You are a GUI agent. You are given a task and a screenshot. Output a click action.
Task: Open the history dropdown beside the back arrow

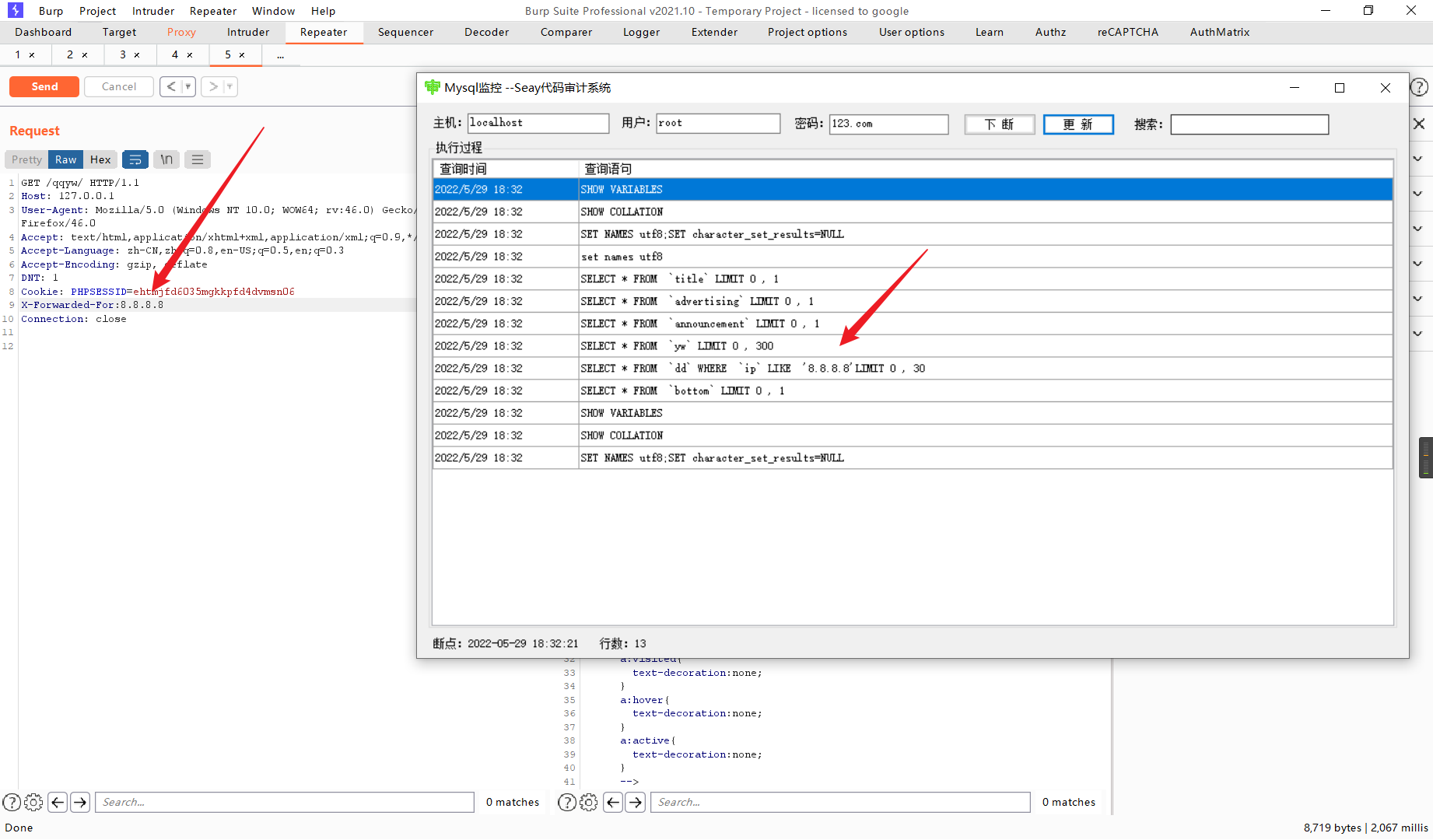click(x=188, y=86)
